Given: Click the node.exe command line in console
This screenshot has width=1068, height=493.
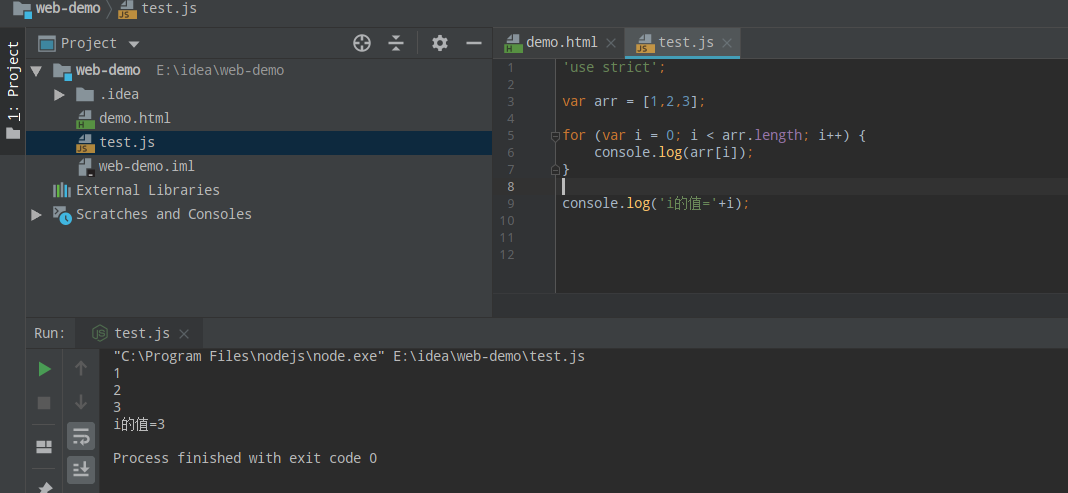Looking at the screenshot, I should [x=349, y=356].
